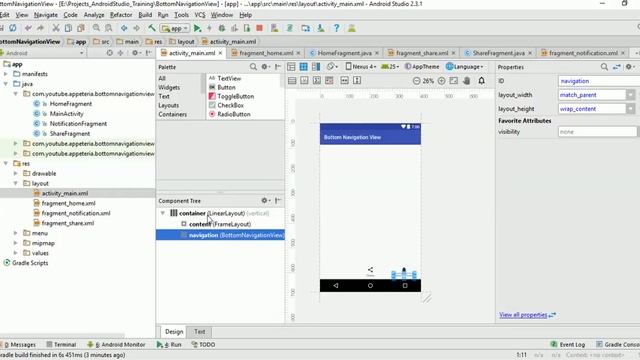Click the Redo arrow icon
This screenshot has width=640, height=360.
pyautogui.click(x=40, y=28)
